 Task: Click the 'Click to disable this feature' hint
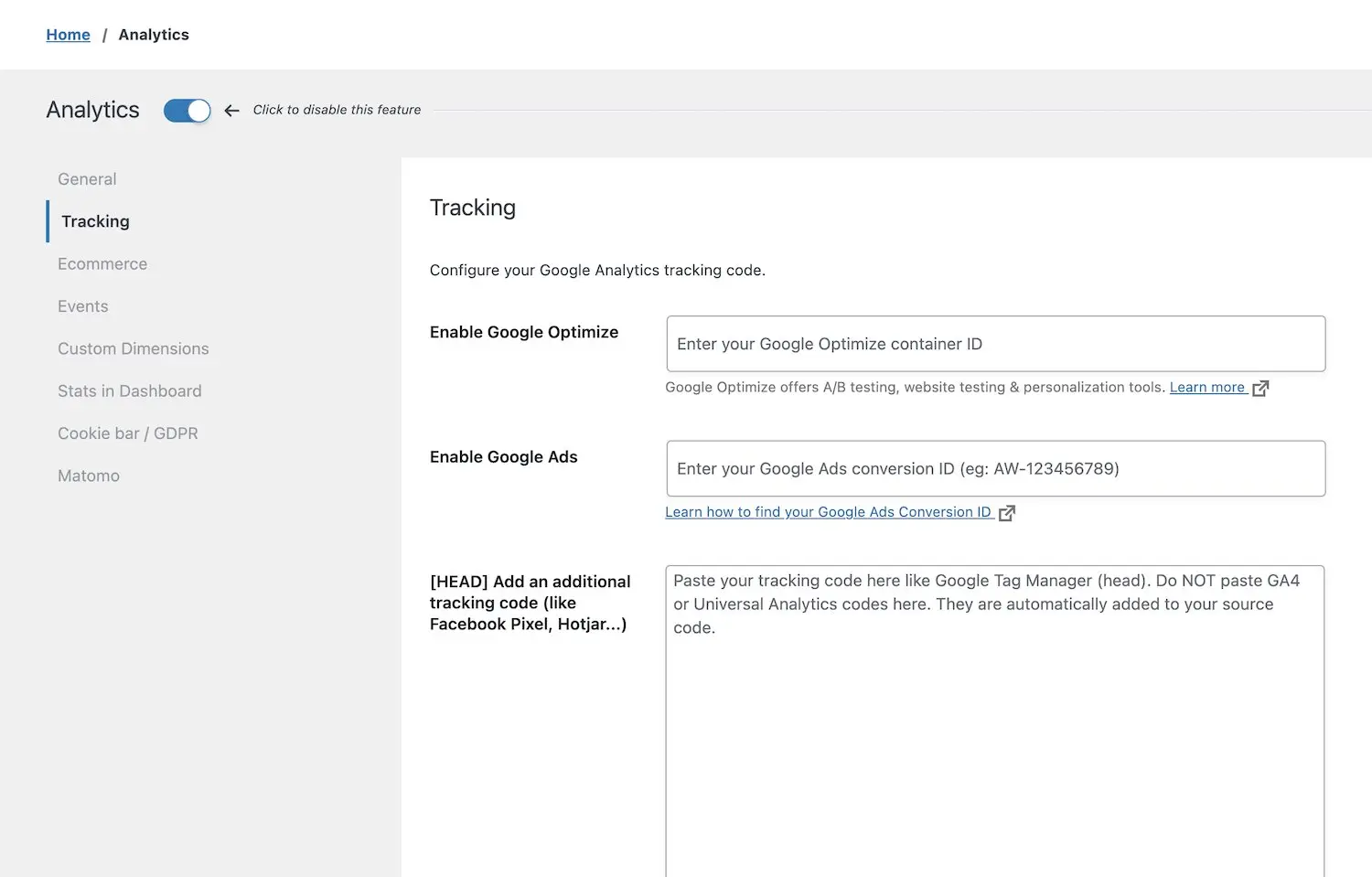337,110
